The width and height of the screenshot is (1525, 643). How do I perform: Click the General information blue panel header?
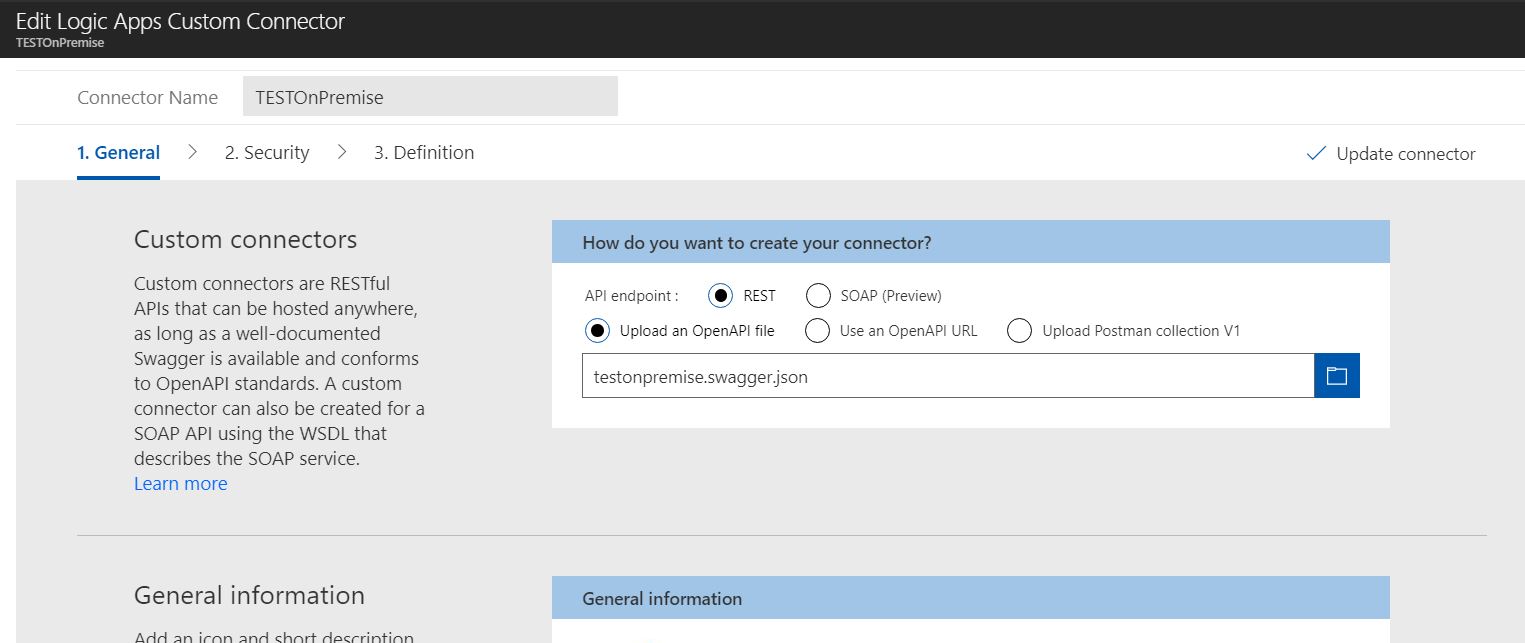971,598
